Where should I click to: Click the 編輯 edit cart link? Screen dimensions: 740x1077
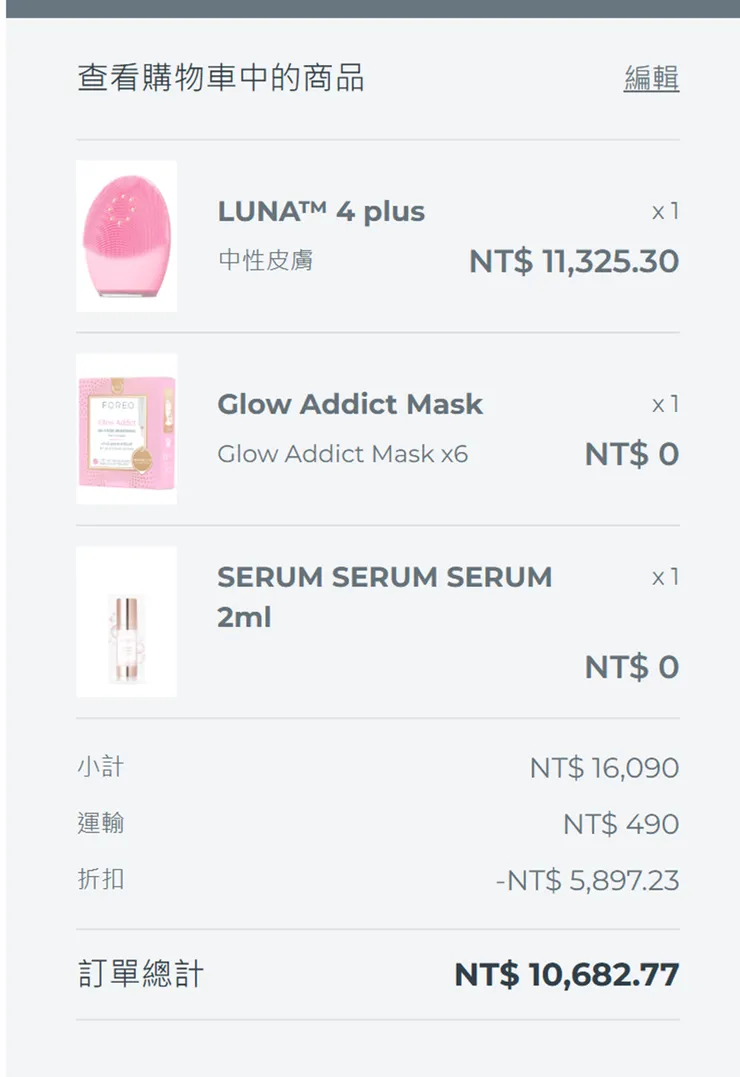[x=651, y=78]
